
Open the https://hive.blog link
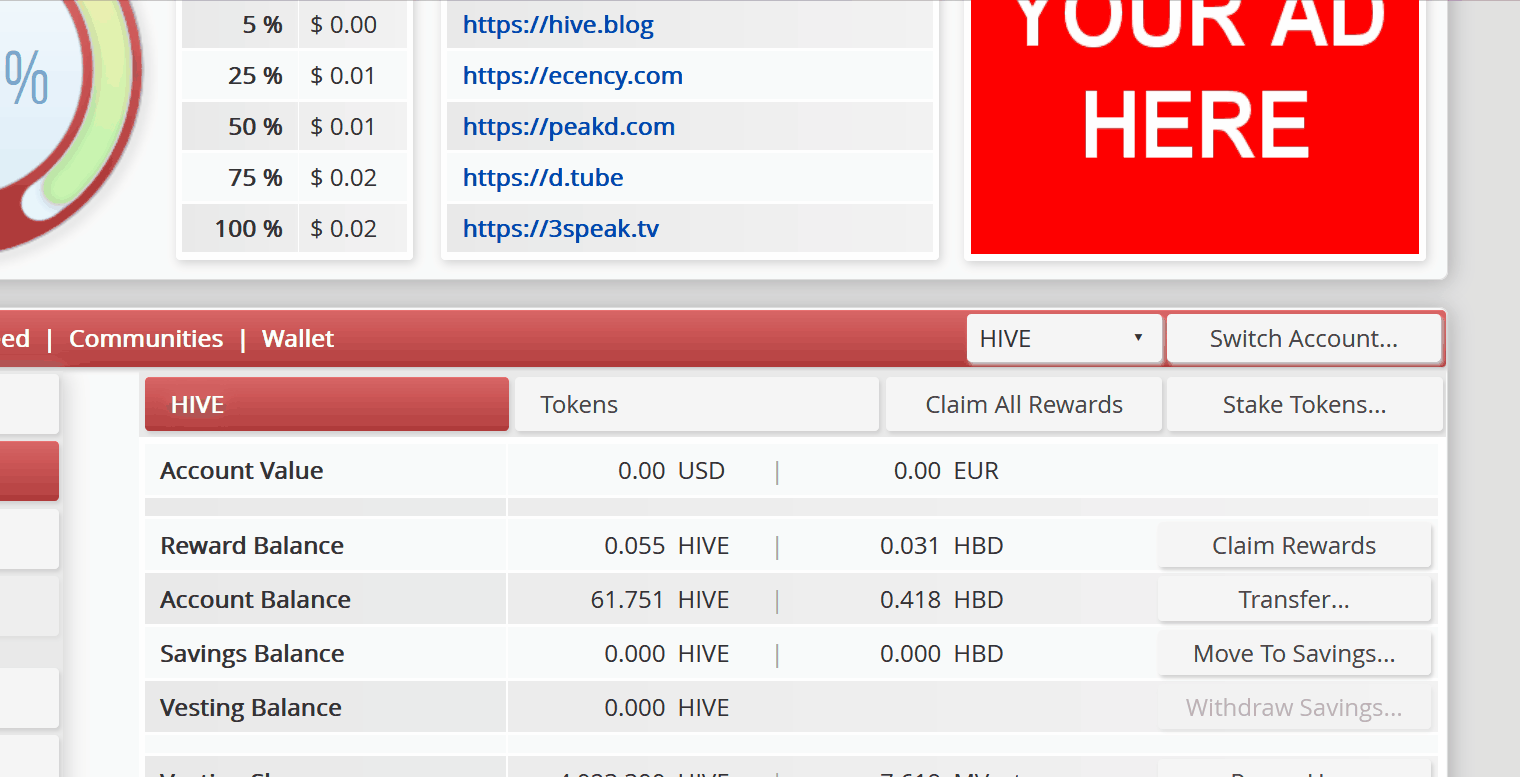tap(558, 25)
